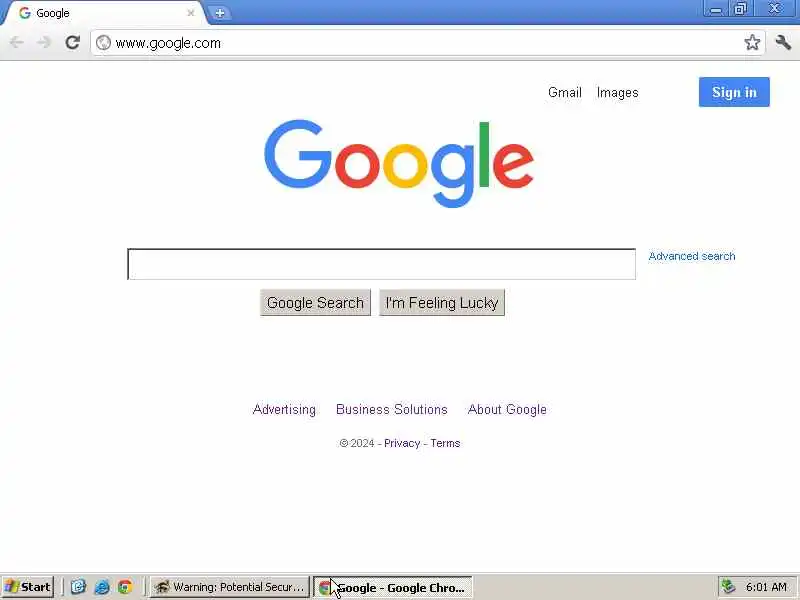Open a new tab with the plus button

[x=220, y=13]
